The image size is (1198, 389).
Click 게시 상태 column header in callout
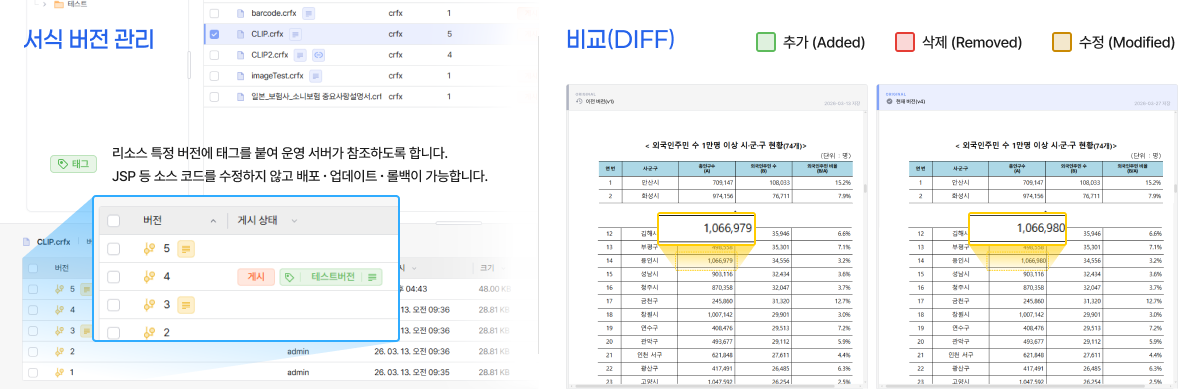(x=257, y=221)
